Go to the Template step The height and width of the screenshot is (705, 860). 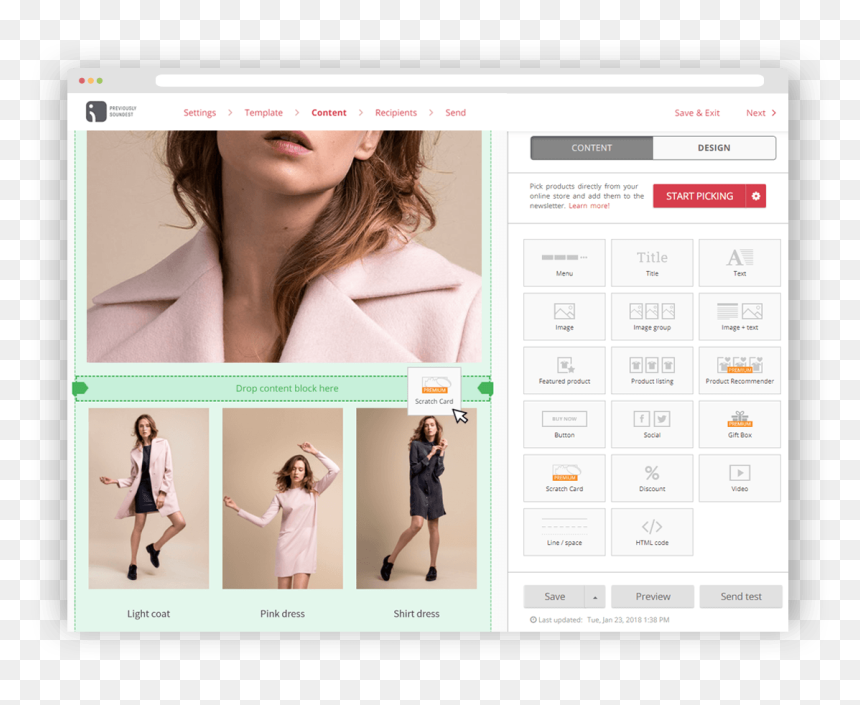click(x=263, y=112)
